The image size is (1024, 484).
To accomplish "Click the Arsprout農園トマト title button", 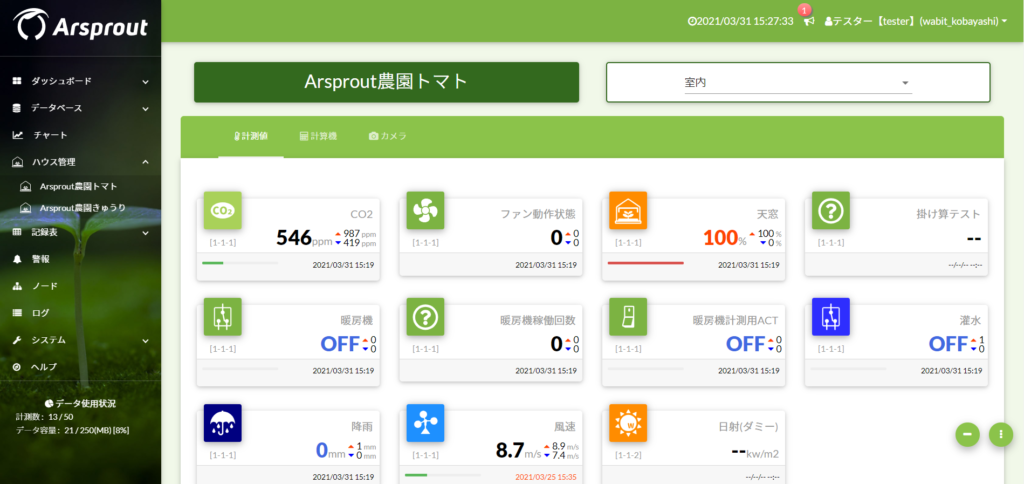I will (x=387, y=82).
